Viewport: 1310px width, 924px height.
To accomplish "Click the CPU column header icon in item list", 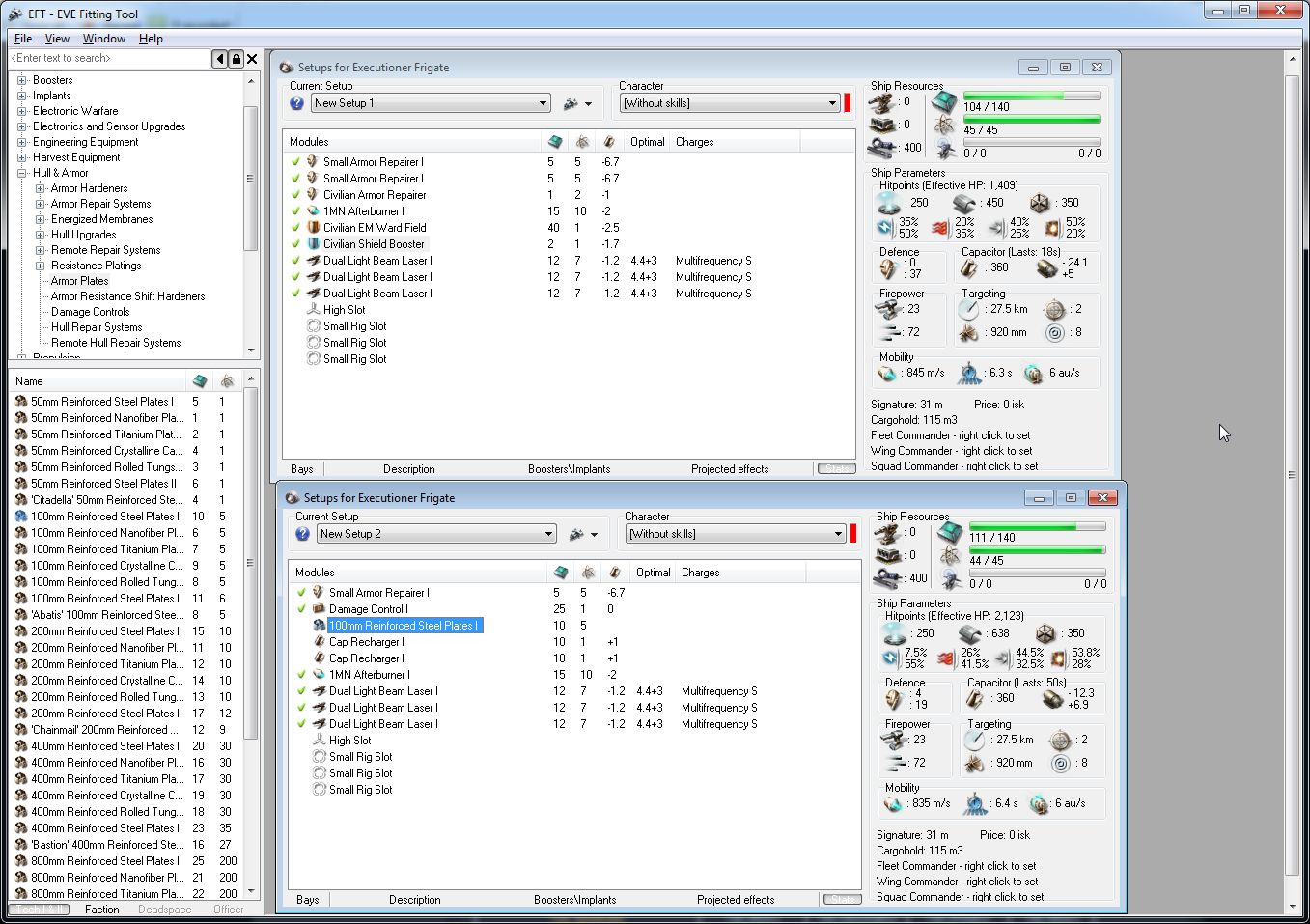I will (200, 381).
